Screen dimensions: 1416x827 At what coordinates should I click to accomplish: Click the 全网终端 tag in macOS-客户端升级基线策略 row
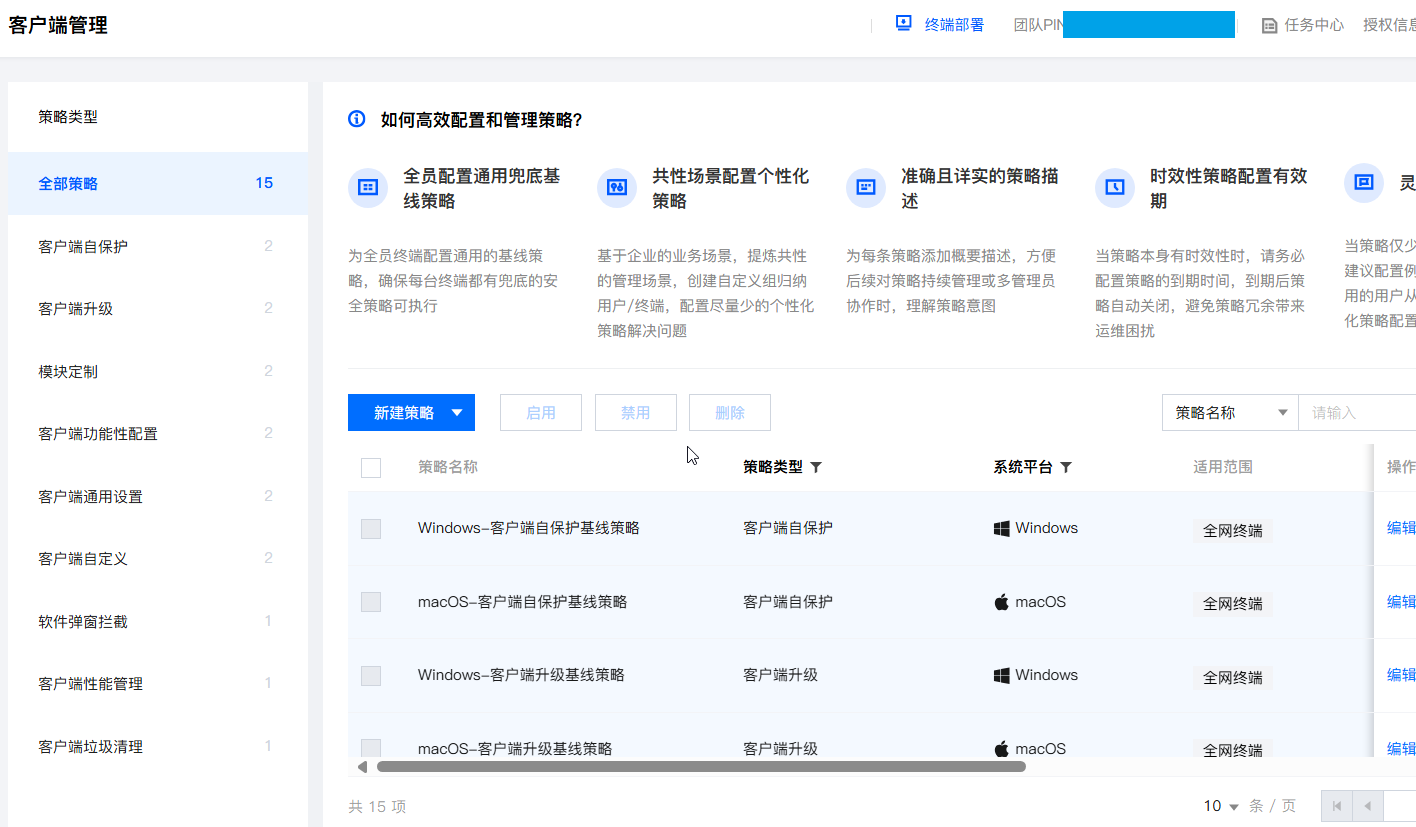click(1233, 750)
